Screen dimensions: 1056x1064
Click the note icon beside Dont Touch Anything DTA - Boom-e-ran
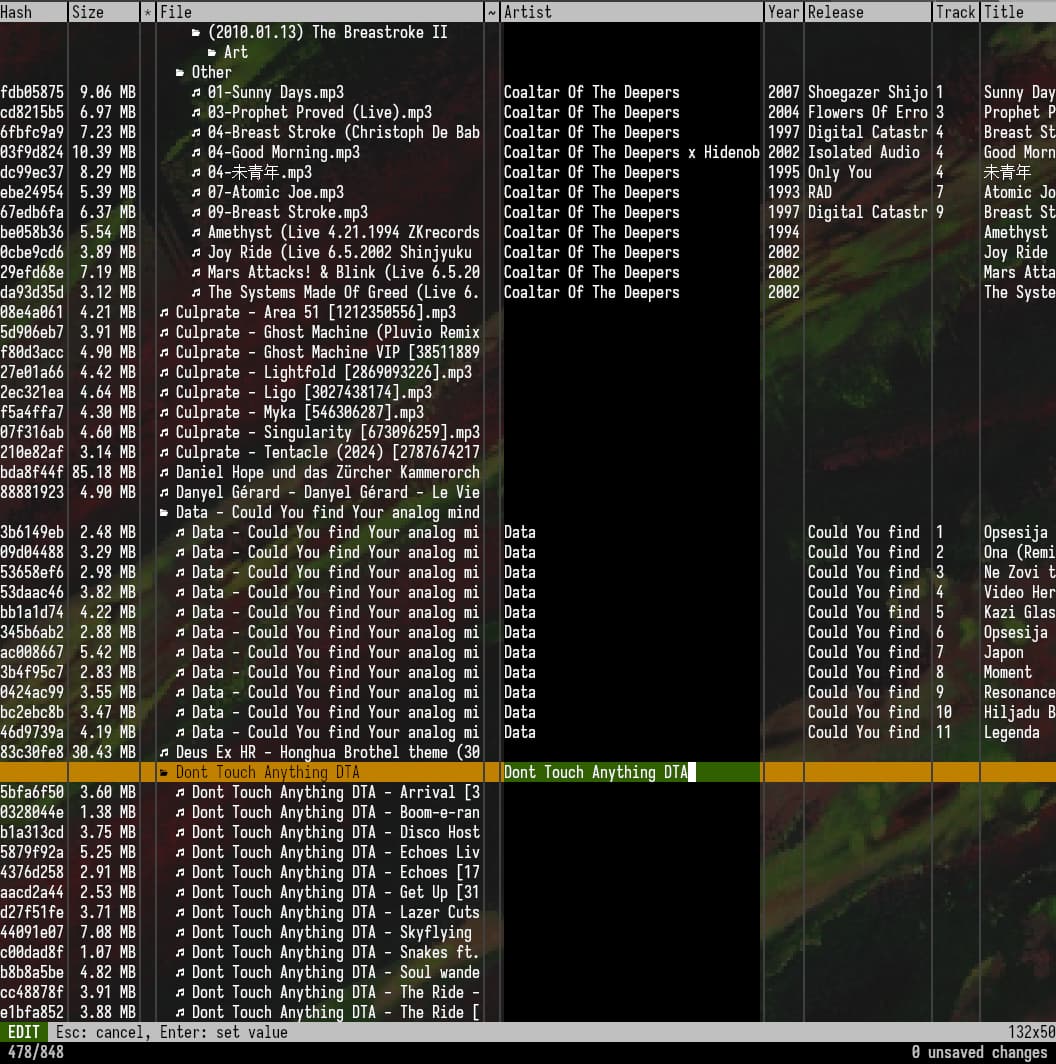(180, 813)
